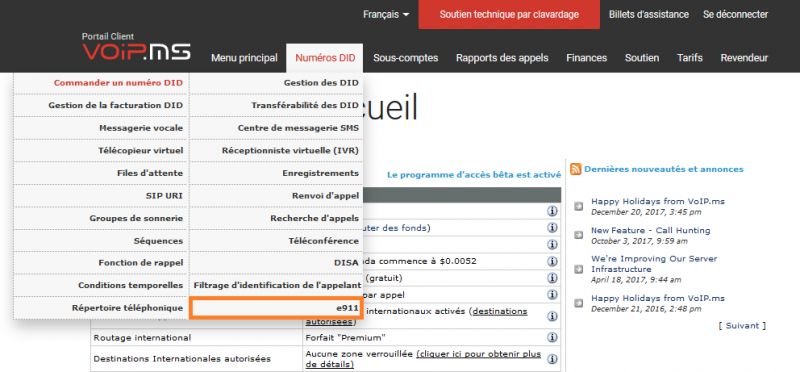Click info icon in 'internationaux activés' row
Image resolution: width=800 pixels, height=372 pixels.
(x=552, y=316)
